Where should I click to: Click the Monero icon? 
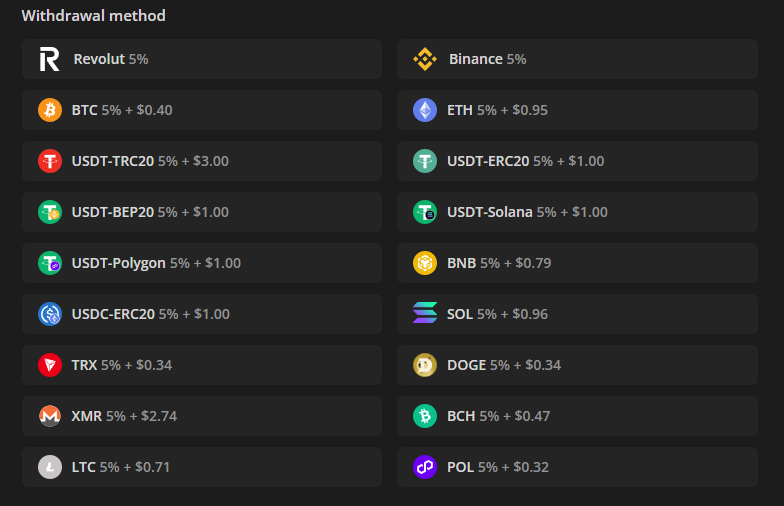pyautogui.click(x=50, y=416)
